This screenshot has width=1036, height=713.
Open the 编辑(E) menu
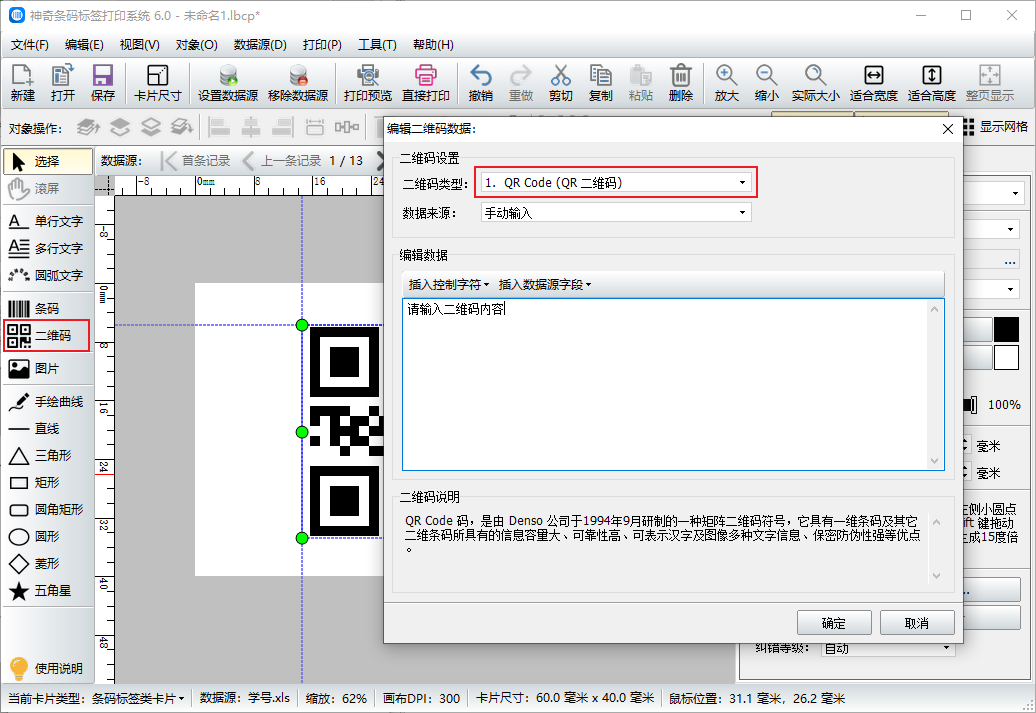[x=85, y=45]
